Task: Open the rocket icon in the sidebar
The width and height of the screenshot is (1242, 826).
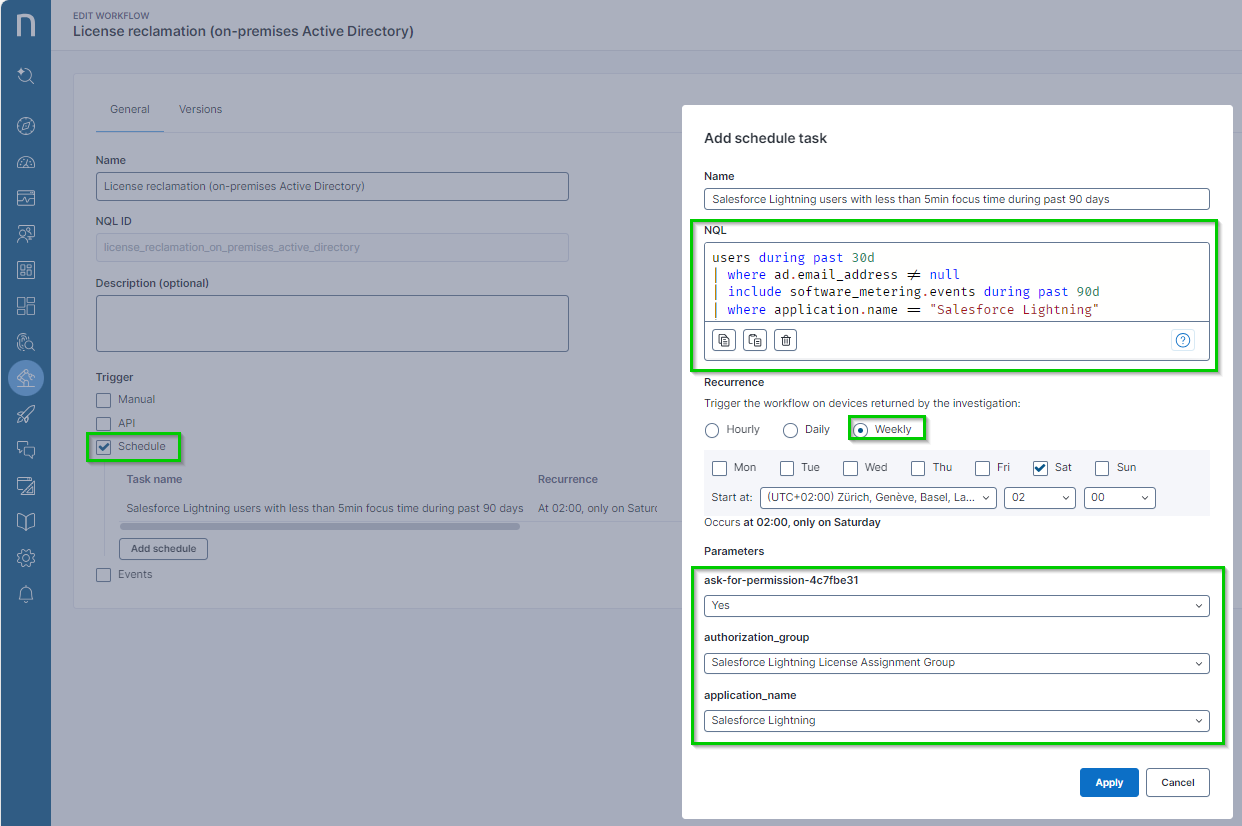Action: coord(26,414)
